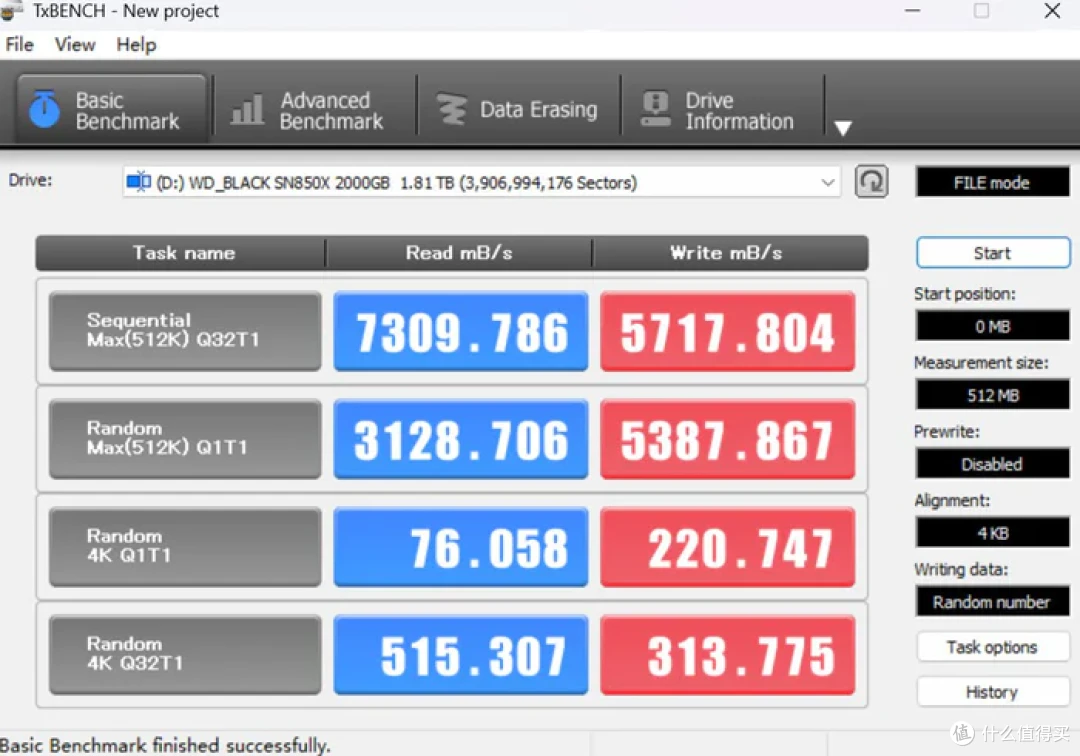The height and width of the screenshot is (756, 1080).
Task: Change the Start position 0 MB value
Action: tap(992, 326)
